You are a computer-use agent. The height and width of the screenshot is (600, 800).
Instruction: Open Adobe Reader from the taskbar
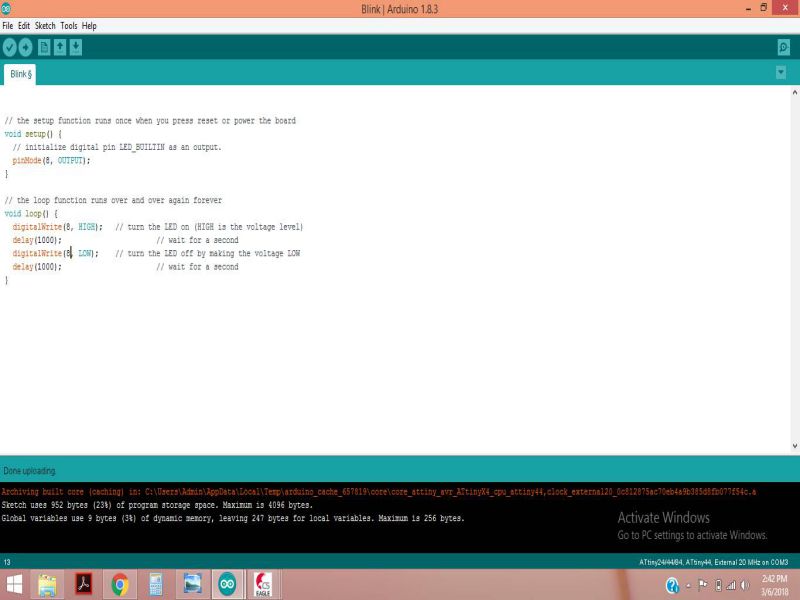84,584
